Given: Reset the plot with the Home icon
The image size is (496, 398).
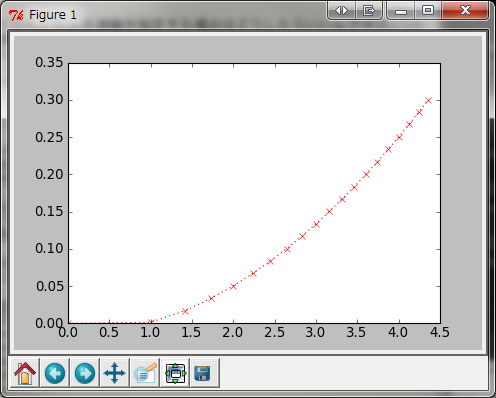Looking at the screenshot, I should pos(25,373).
